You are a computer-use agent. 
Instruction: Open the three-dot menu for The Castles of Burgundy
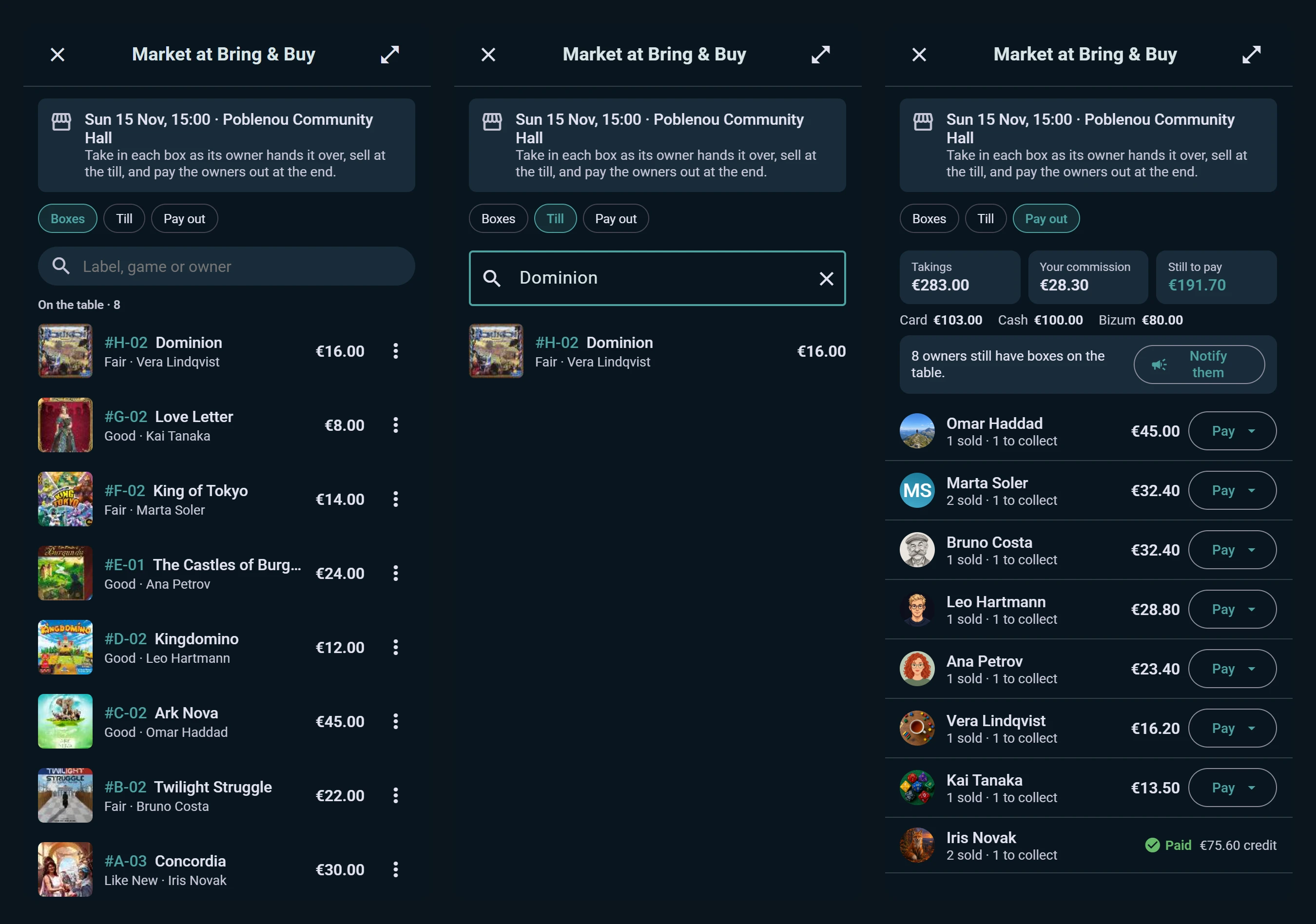[395, 573]
